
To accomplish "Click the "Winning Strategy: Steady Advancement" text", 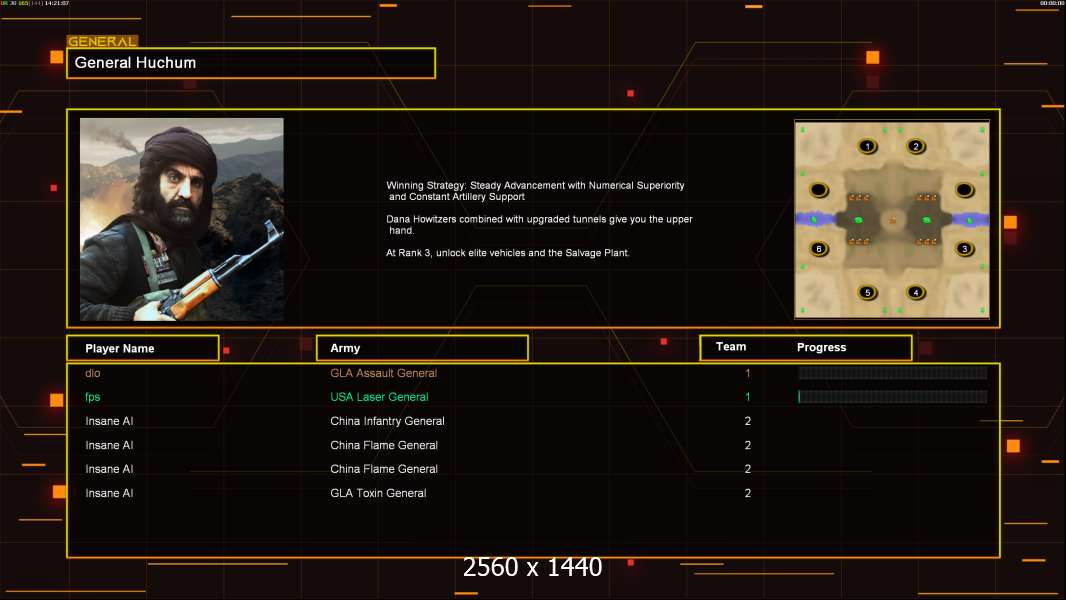I will tap(535, 191).
